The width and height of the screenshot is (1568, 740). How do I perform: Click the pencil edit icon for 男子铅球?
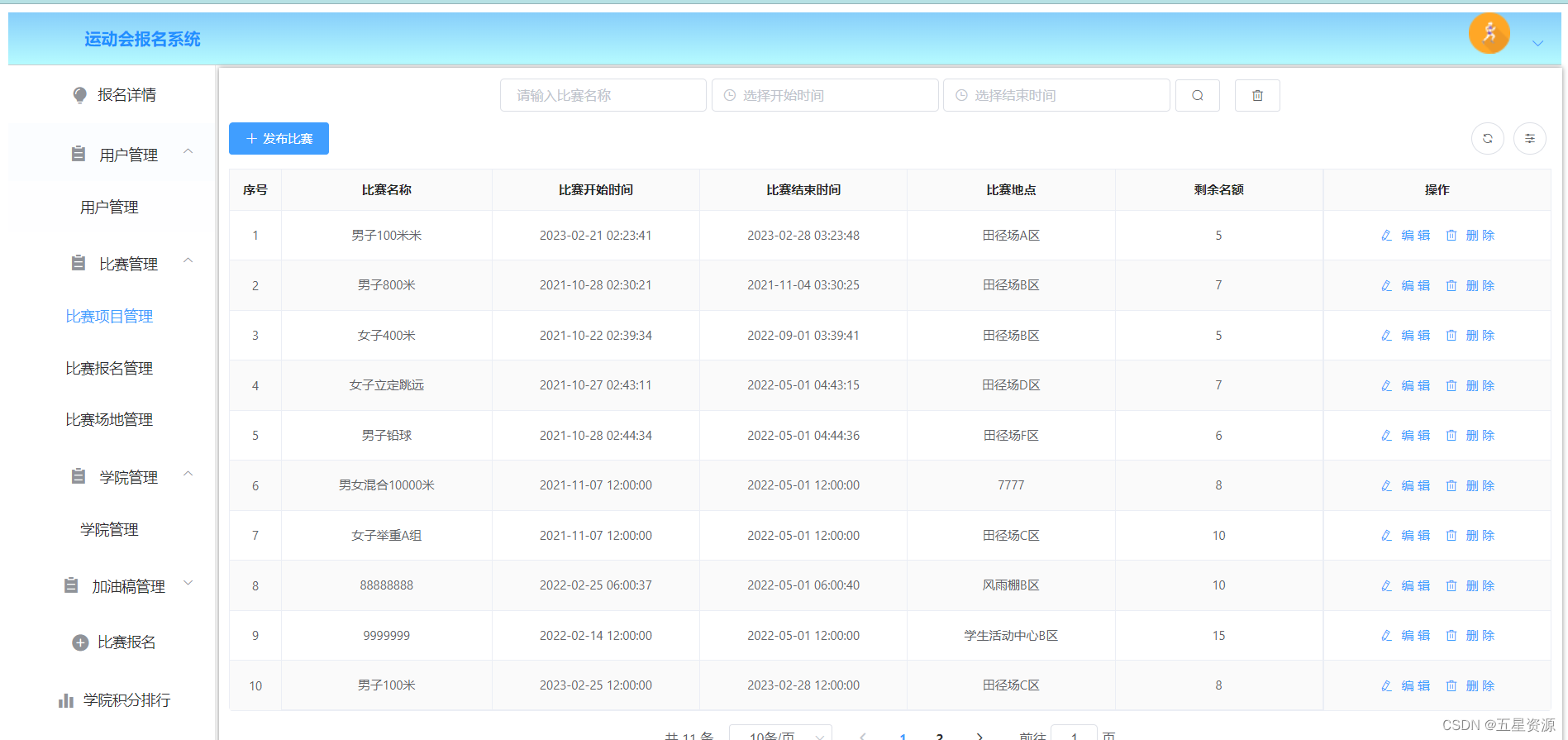(x=1386, y=436)
